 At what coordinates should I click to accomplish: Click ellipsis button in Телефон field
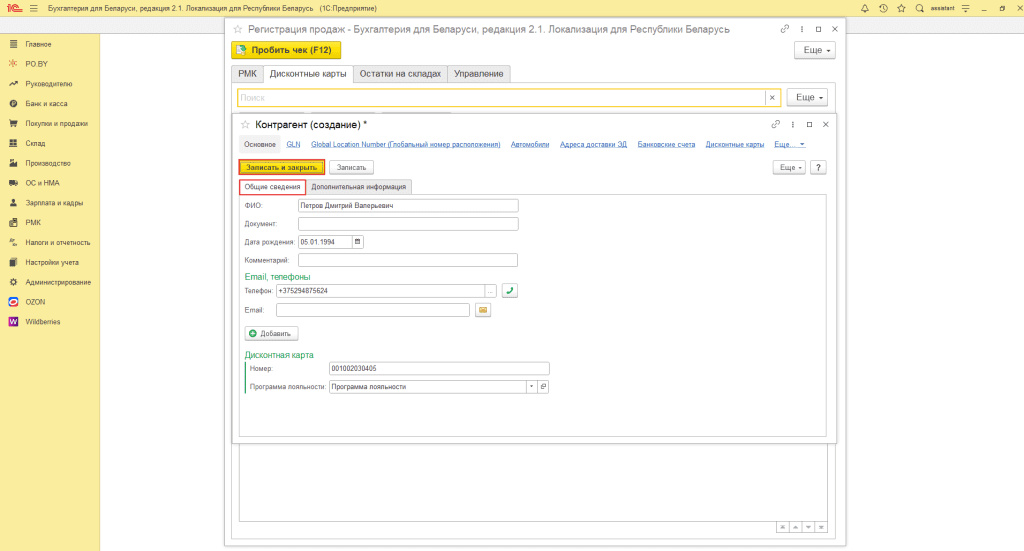tap(490, 291)
